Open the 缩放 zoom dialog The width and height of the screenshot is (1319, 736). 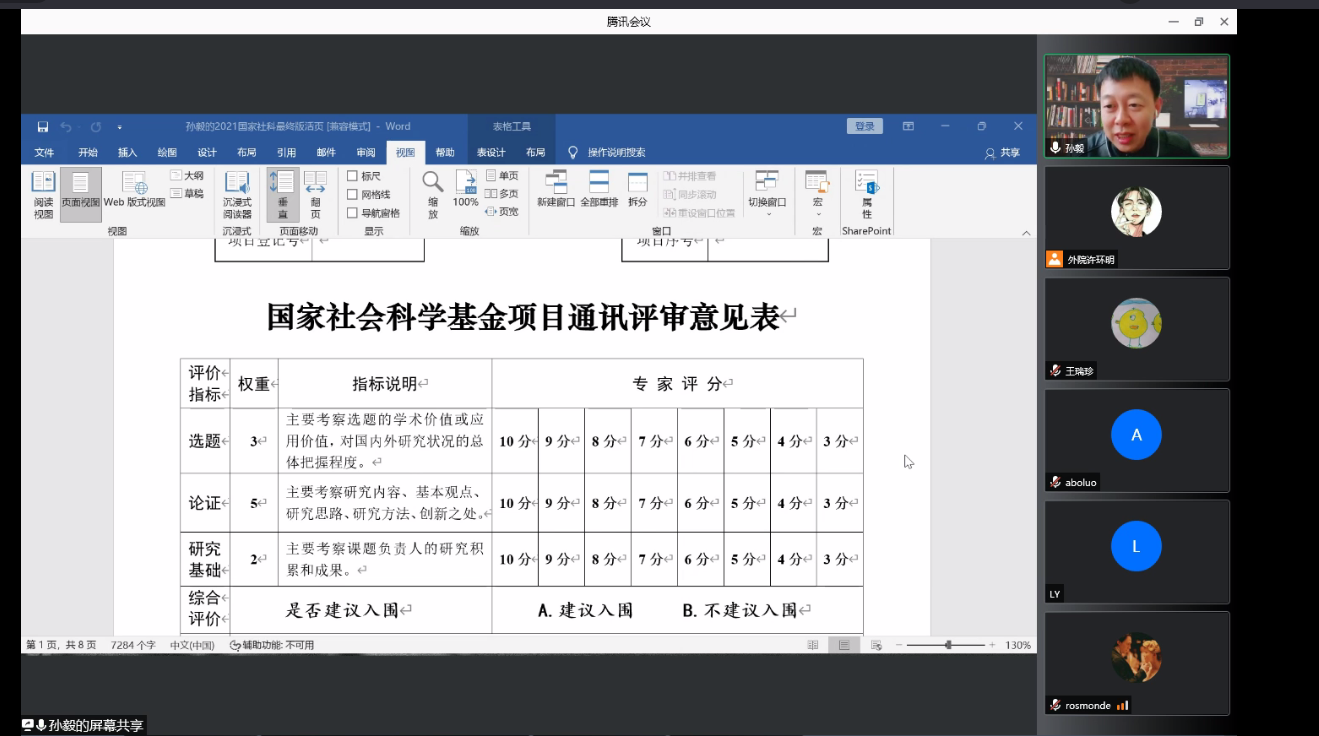tap(433, 194)
